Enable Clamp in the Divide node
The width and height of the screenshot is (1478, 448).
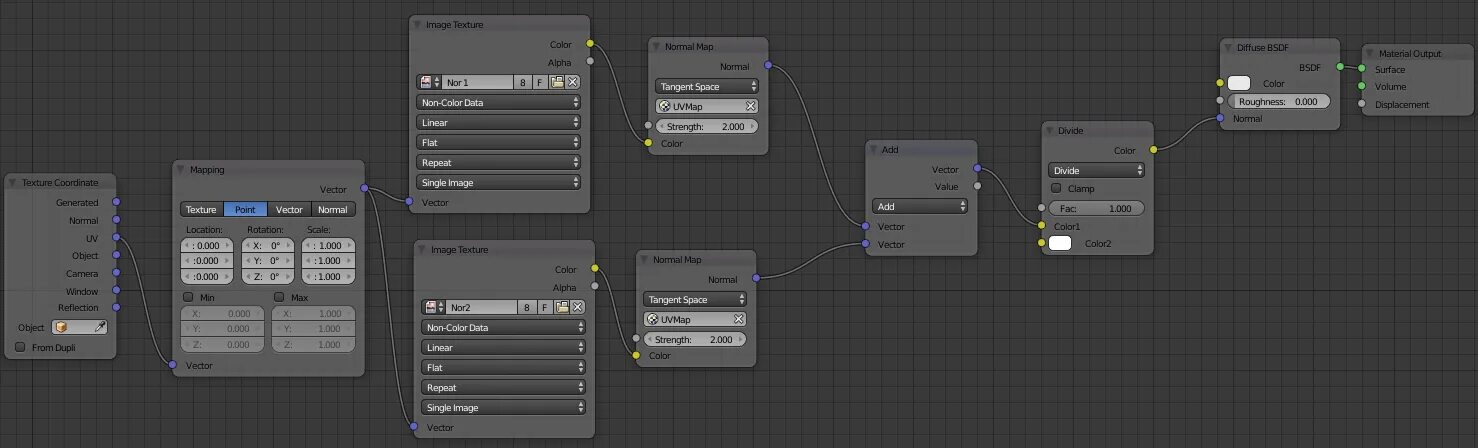[x=1056, y=188]
